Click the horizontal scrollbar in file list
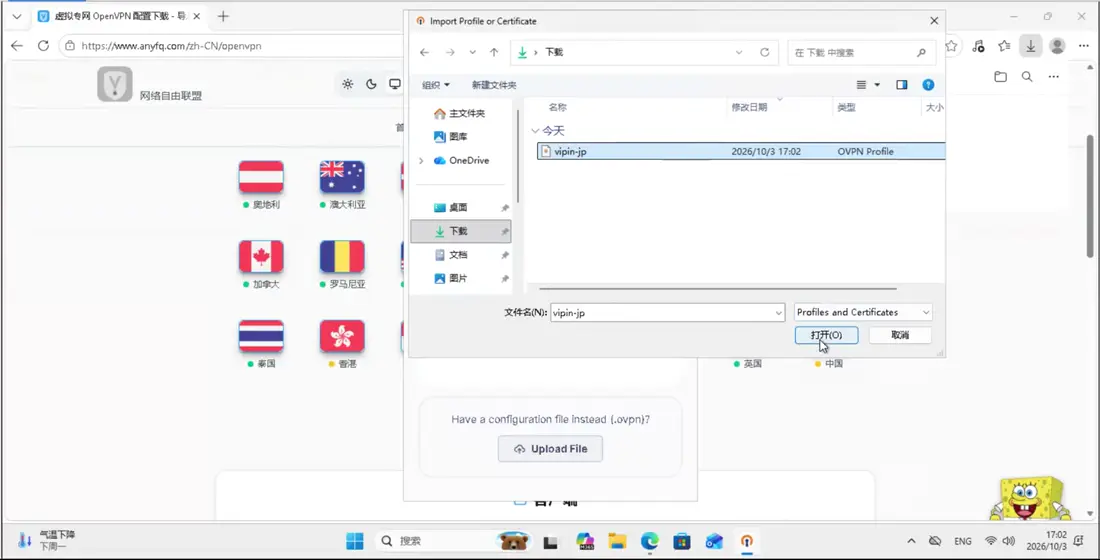 coord(718,288)
